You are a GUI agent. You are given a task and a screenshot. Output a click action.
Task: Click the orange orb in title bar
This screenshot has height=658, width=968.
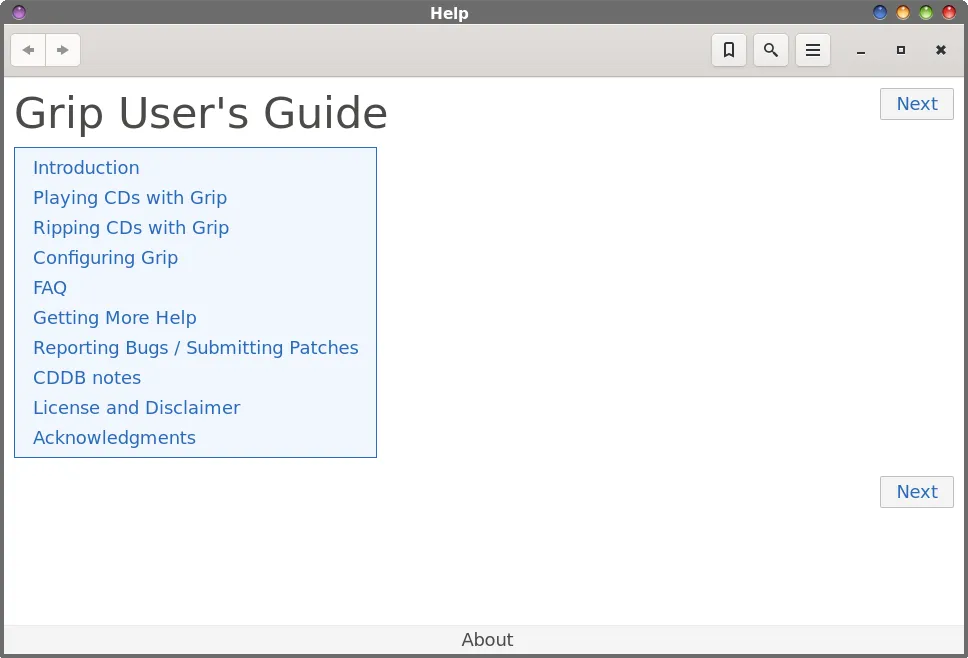[903, 12]
